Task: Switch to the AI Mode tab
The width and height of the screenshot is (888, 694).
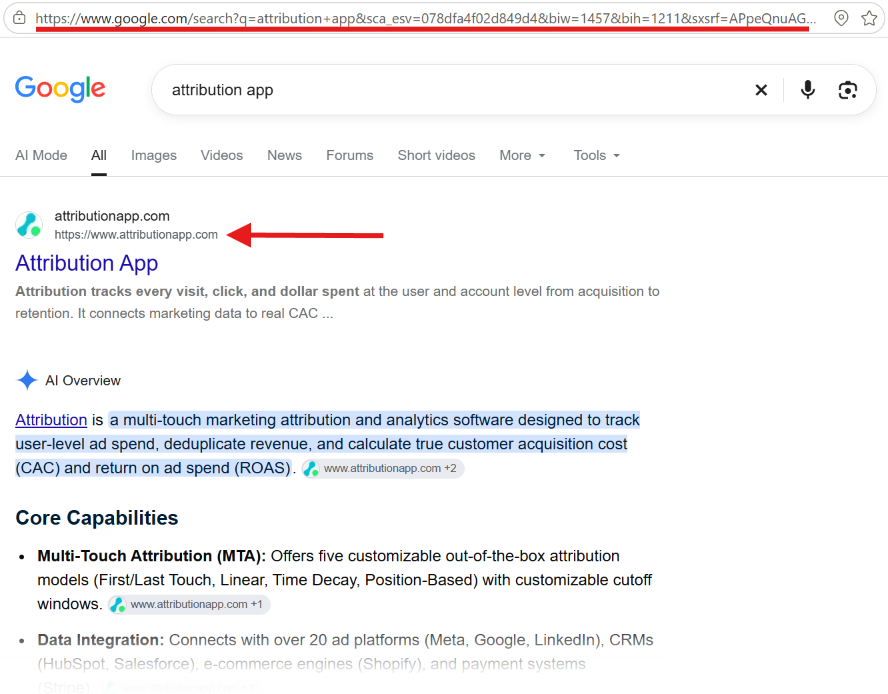Action: [41, 155]
